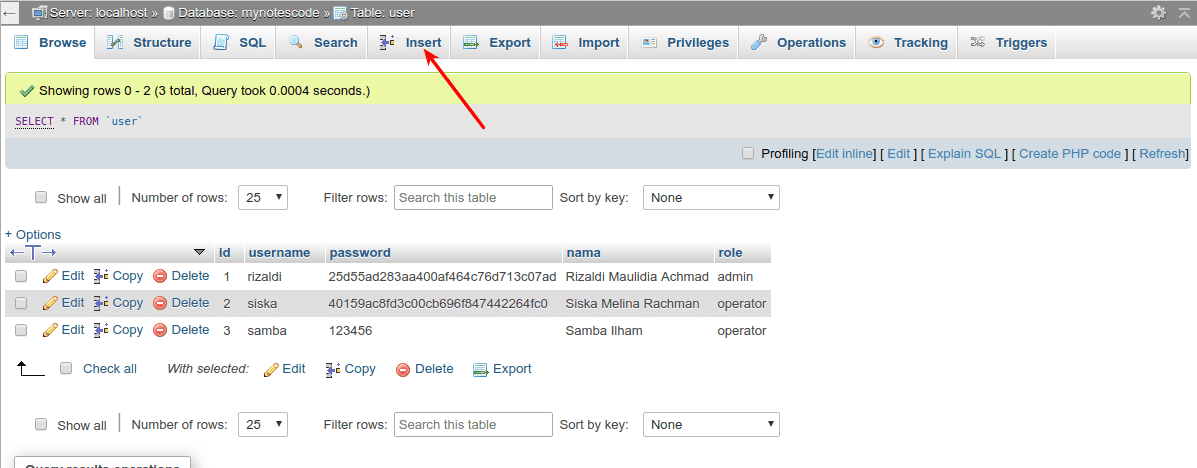Click the Edit pencil icon for rizaldi row
Image resolution: width=1197 pixels, height=468 pixels.
pyautogui.click(x=50, y=276)
